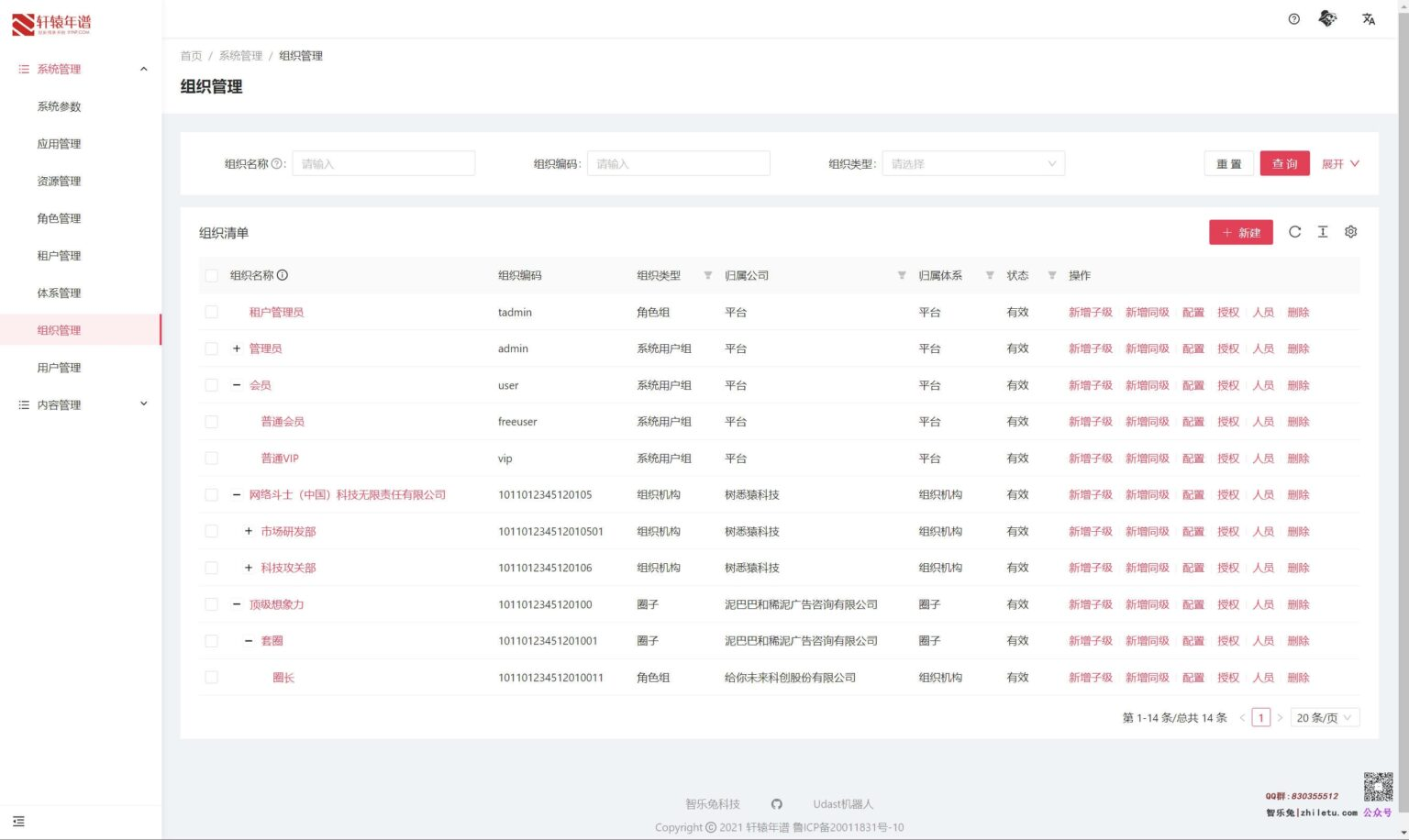Filter by 归属体系 column funnel icon
This screenshot has height=840, width=1409.
[x=989, y=275]
